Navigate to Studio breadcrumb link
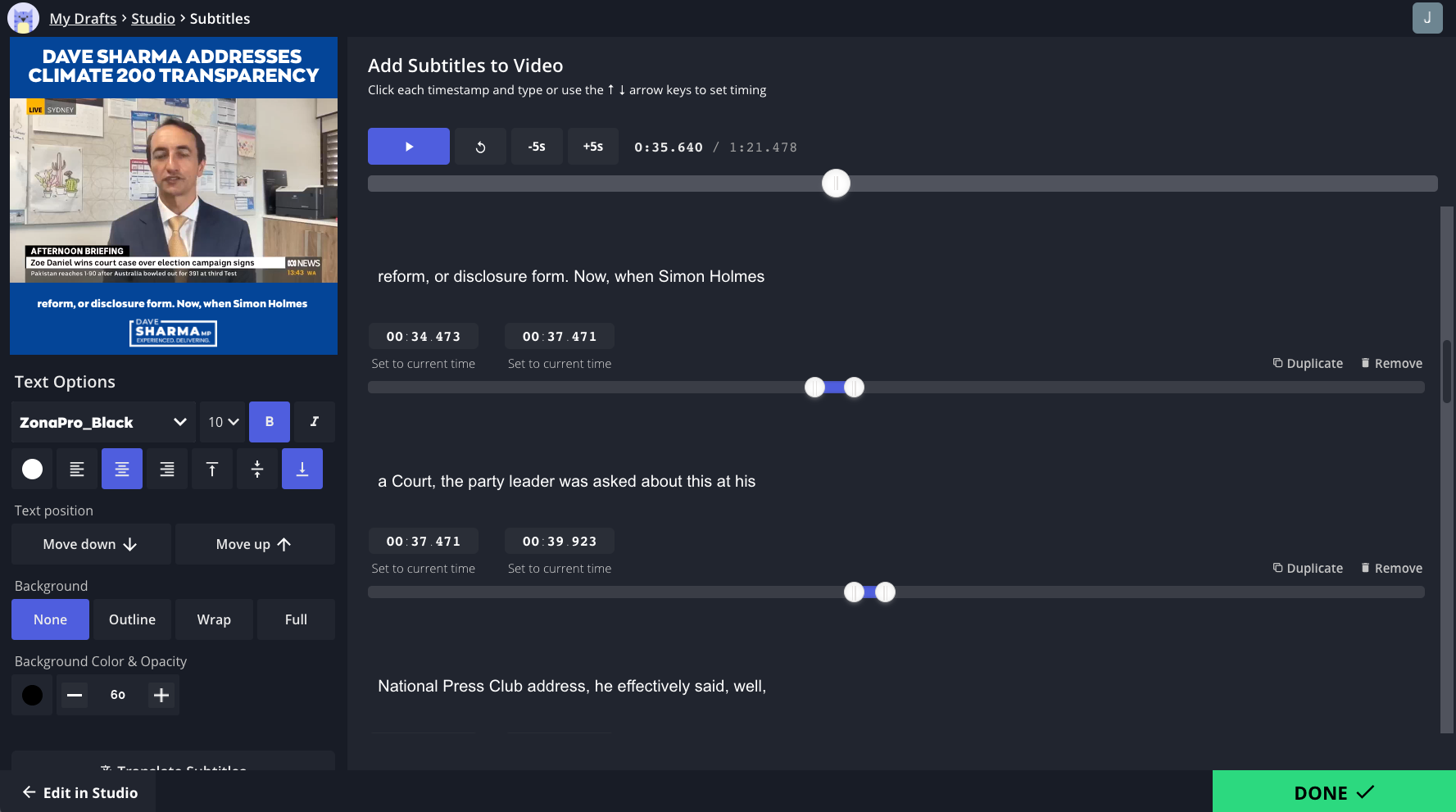This screenshot has width=1456, height=812. (x=153, y=18)
